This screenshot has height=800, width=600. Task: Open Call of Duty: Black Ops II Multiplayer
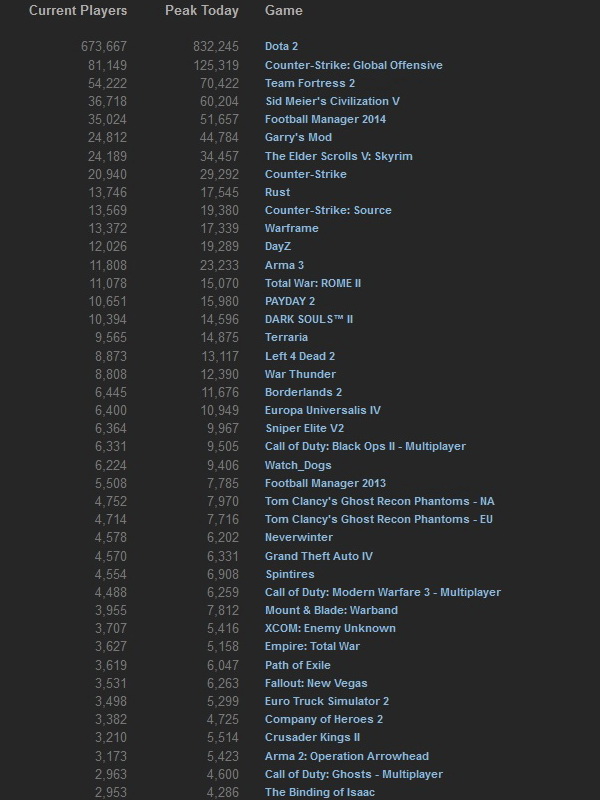(x=365, y=446)
